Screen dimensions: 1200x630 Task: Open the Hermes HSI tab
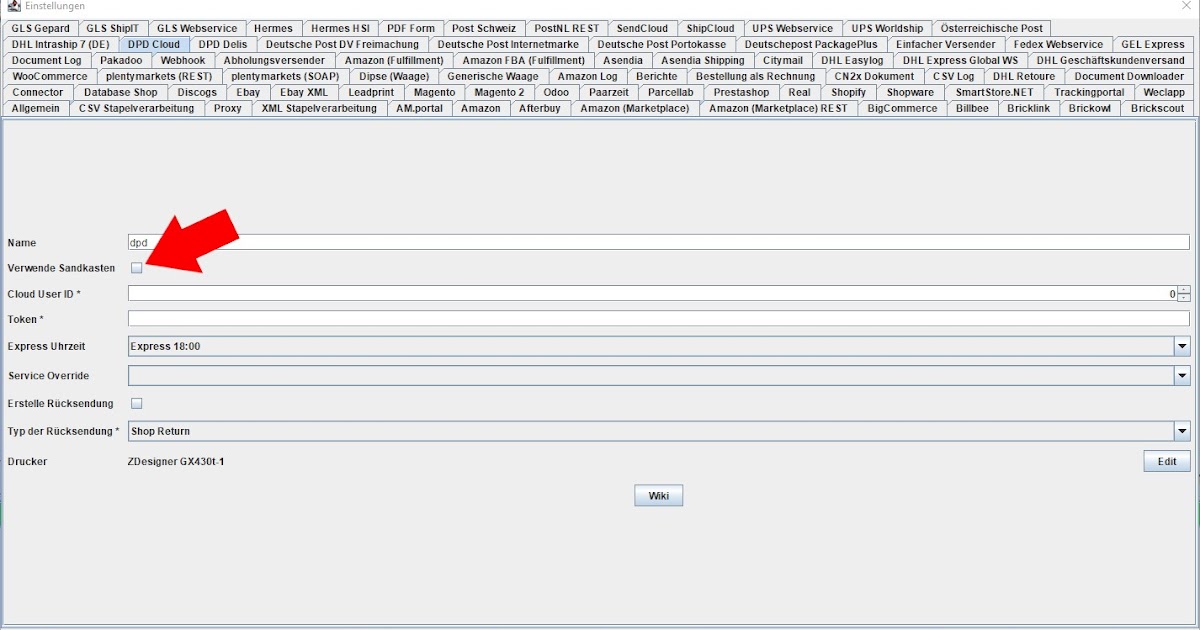(x=340, y=28)
